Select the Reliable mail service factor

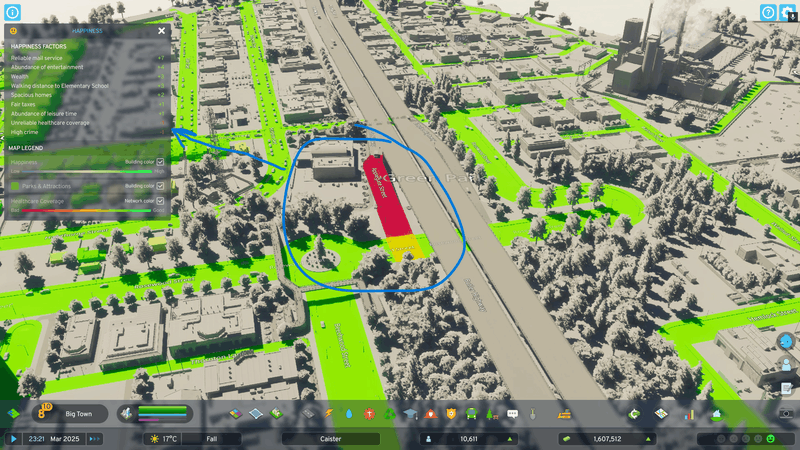(x=87, y=58)
